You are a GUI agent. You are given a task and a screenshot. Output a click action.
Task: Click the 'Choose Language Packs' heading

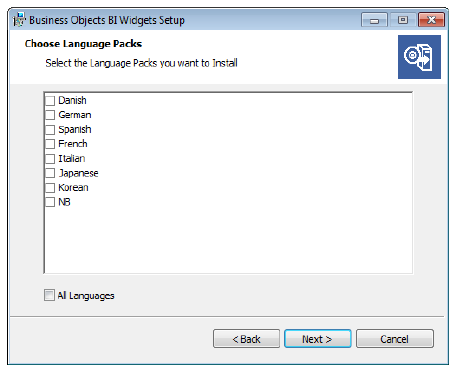tap(83, 44)
